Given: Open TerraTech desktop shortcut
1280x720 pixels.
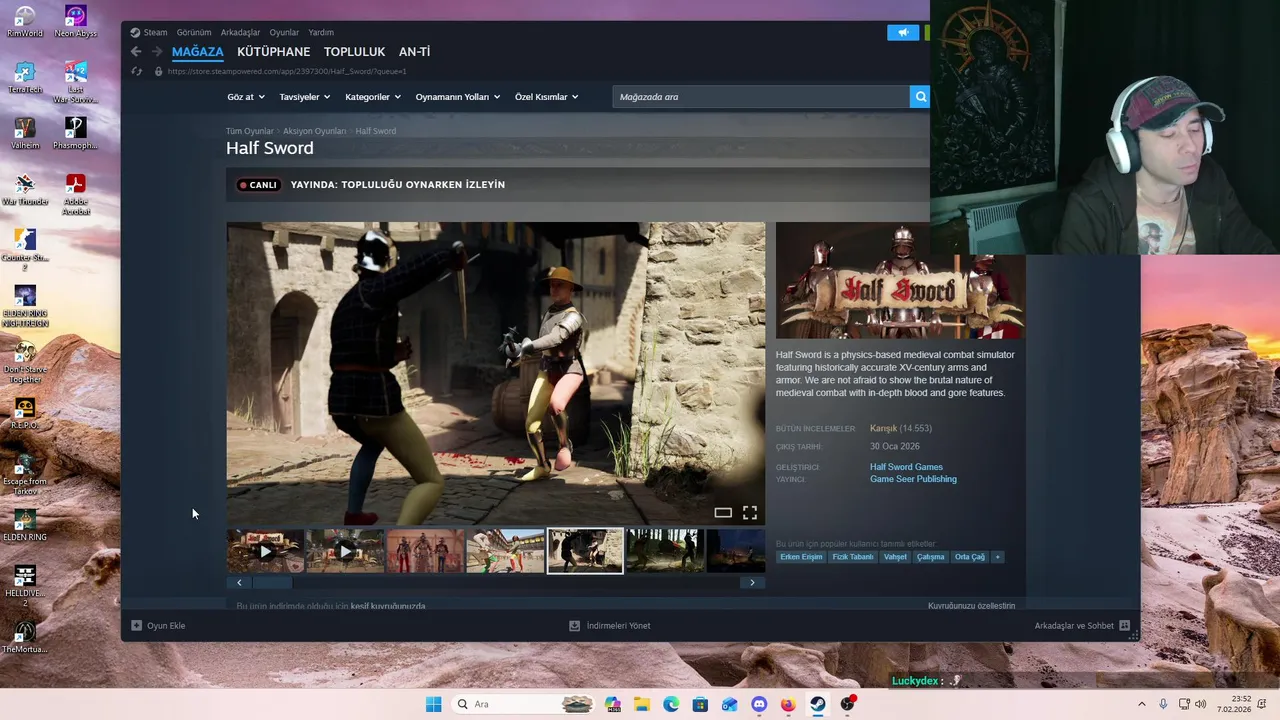Looking at the screenshot, I should (25, 78).
